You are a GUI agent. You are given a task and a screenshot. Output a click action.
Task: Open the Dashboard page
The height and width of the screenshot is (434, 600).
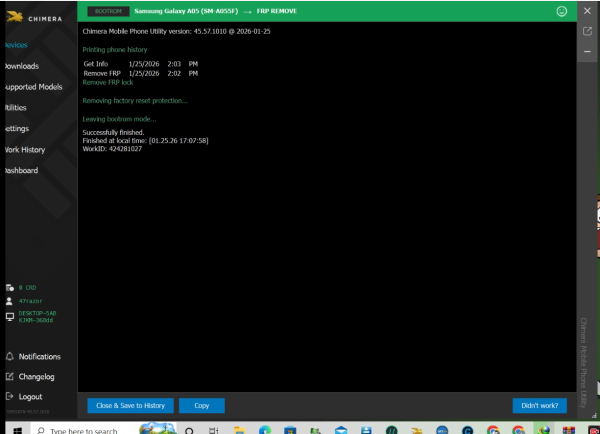tap(21, 170)
